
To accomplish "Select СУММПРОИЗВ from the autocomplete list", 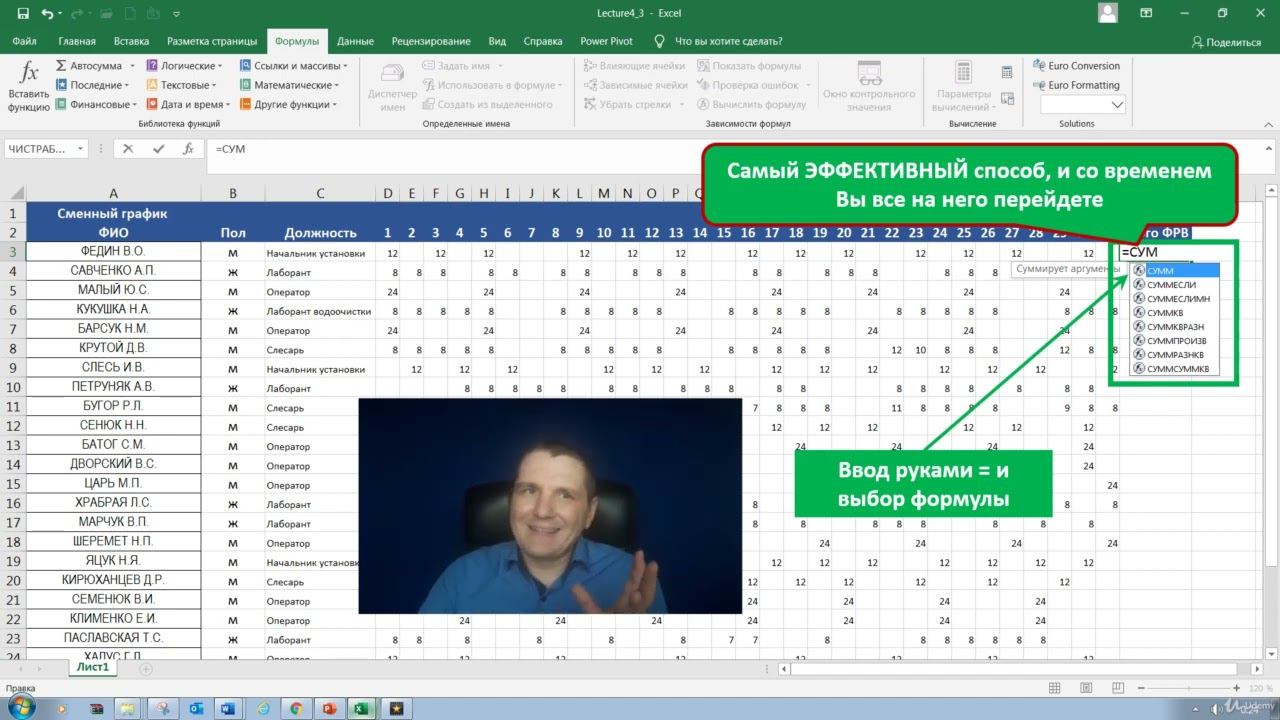I will [x=1175, y=341].
